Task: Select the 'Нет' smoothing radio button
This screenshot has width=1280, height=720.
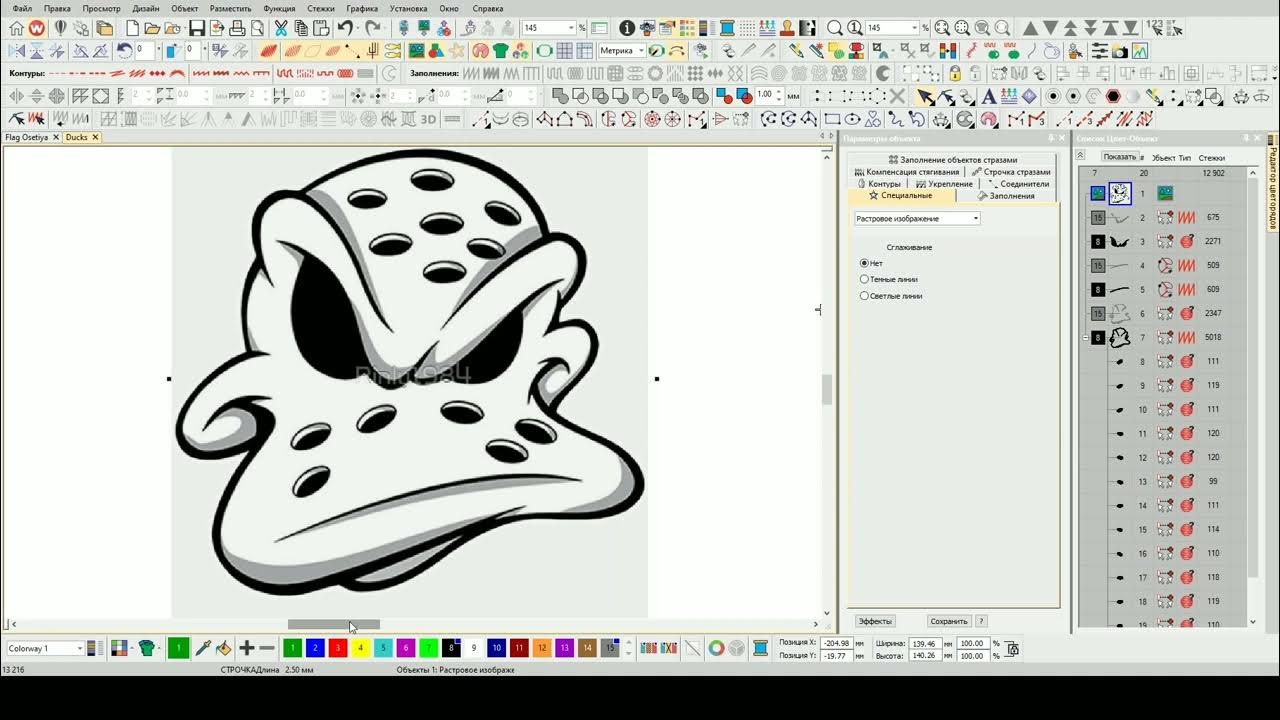Action: click(x=864, y=263)
